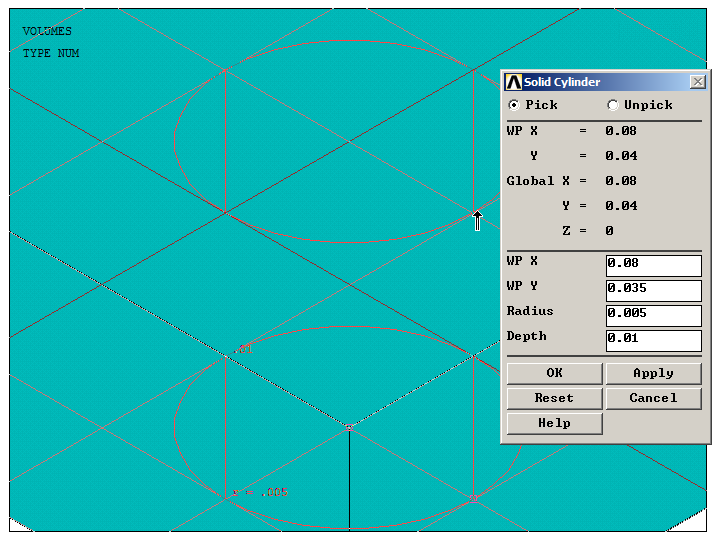
Task: Focus the Depth input field
Action: [653, 340]
